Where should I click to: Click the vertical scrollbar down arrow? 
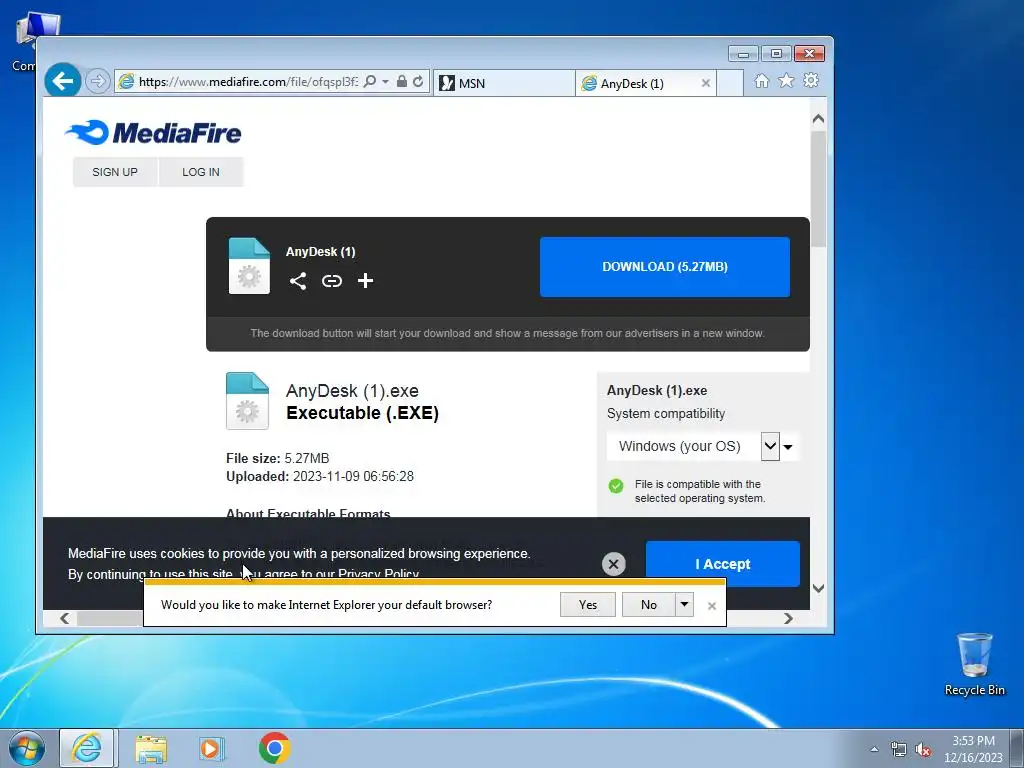818,588
